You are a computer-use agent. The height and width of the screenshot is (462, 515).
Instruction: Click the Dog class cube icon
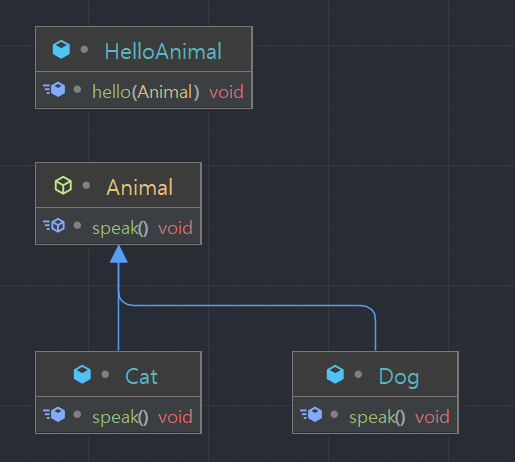click(335, 374)
